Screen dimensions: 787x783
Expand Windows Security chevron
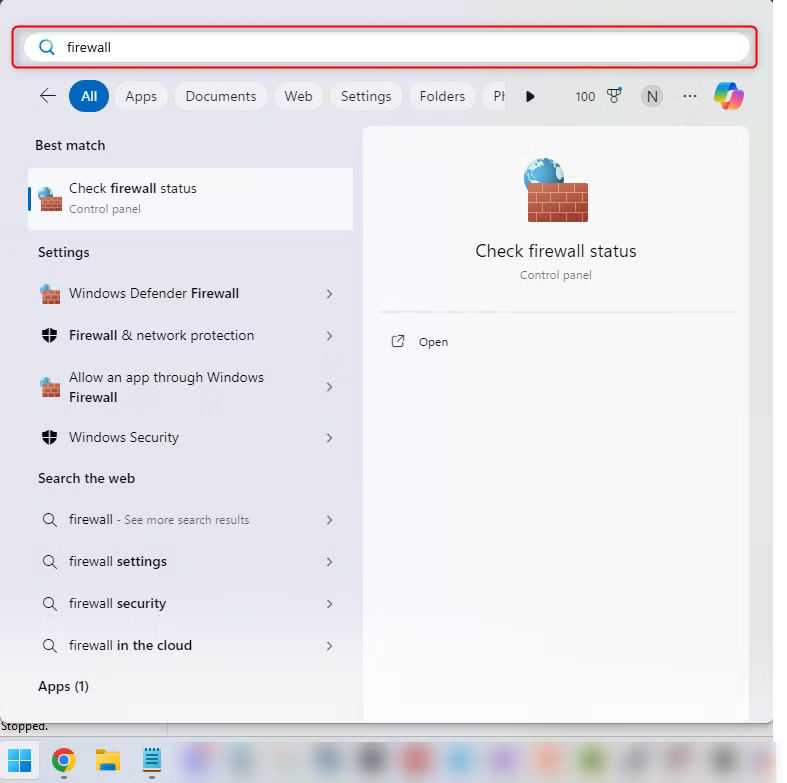[x=329, y=438]
